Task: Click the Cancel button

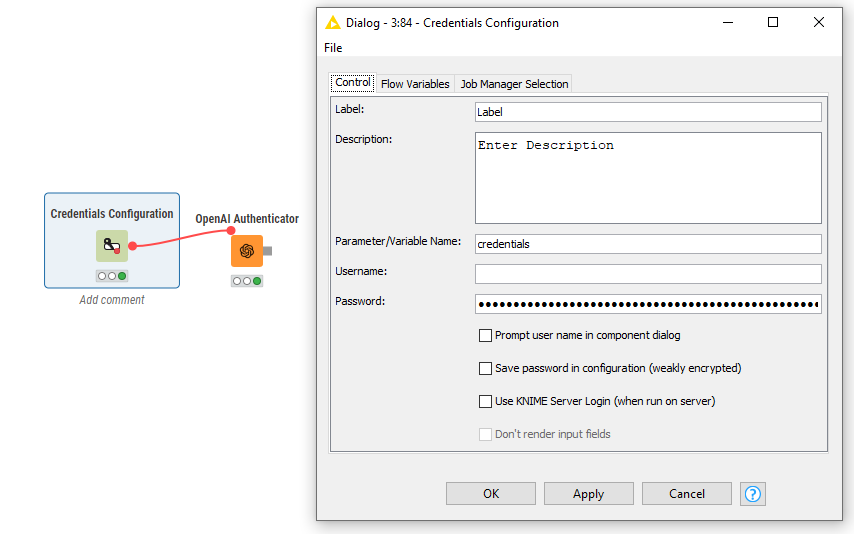Action: pyautogui.click(x=686, y=494)
